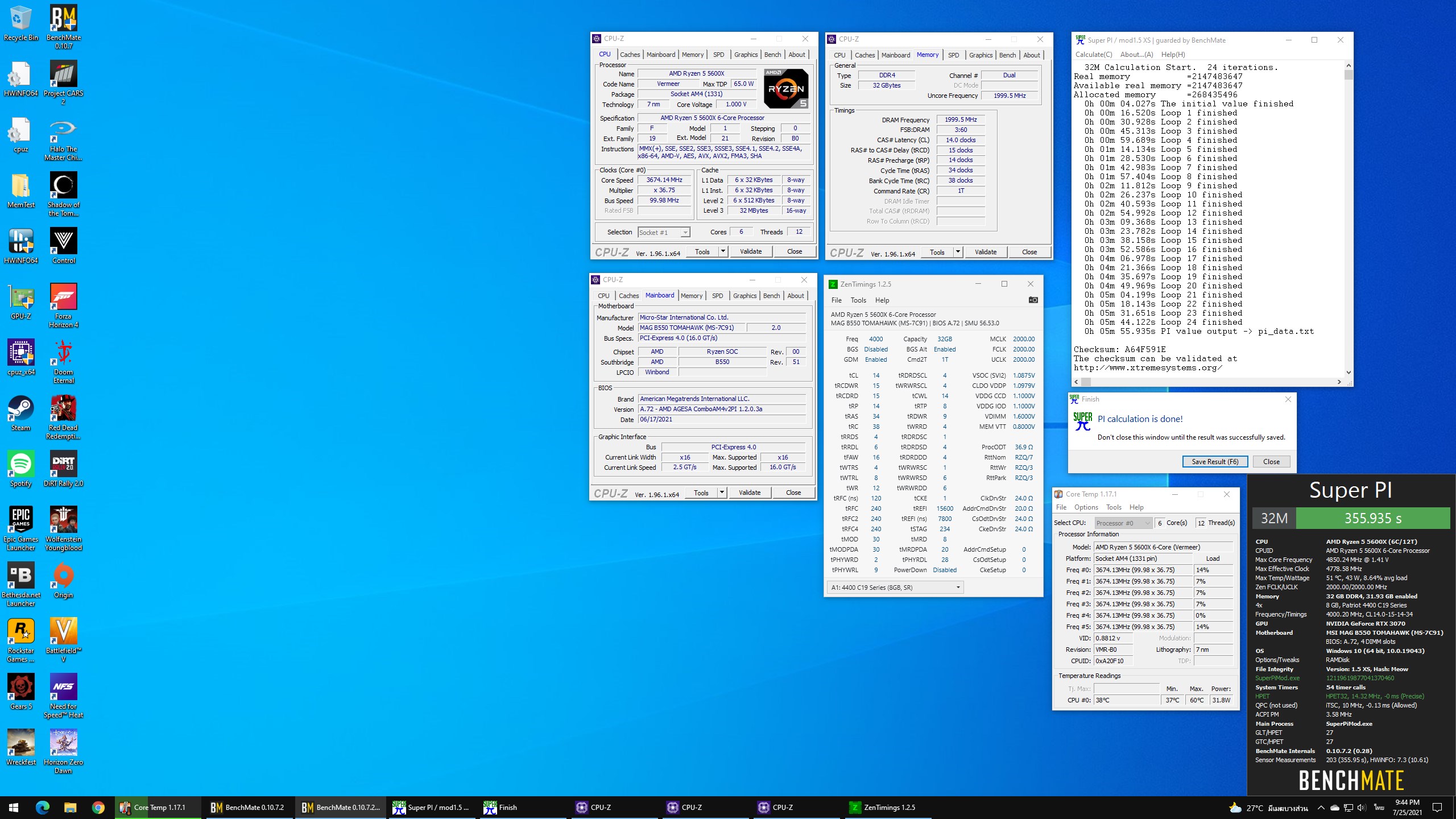Click the volume icon in system tray
The height and width of the screenshot is (819, 1456).
click(x=1360, y=808)
